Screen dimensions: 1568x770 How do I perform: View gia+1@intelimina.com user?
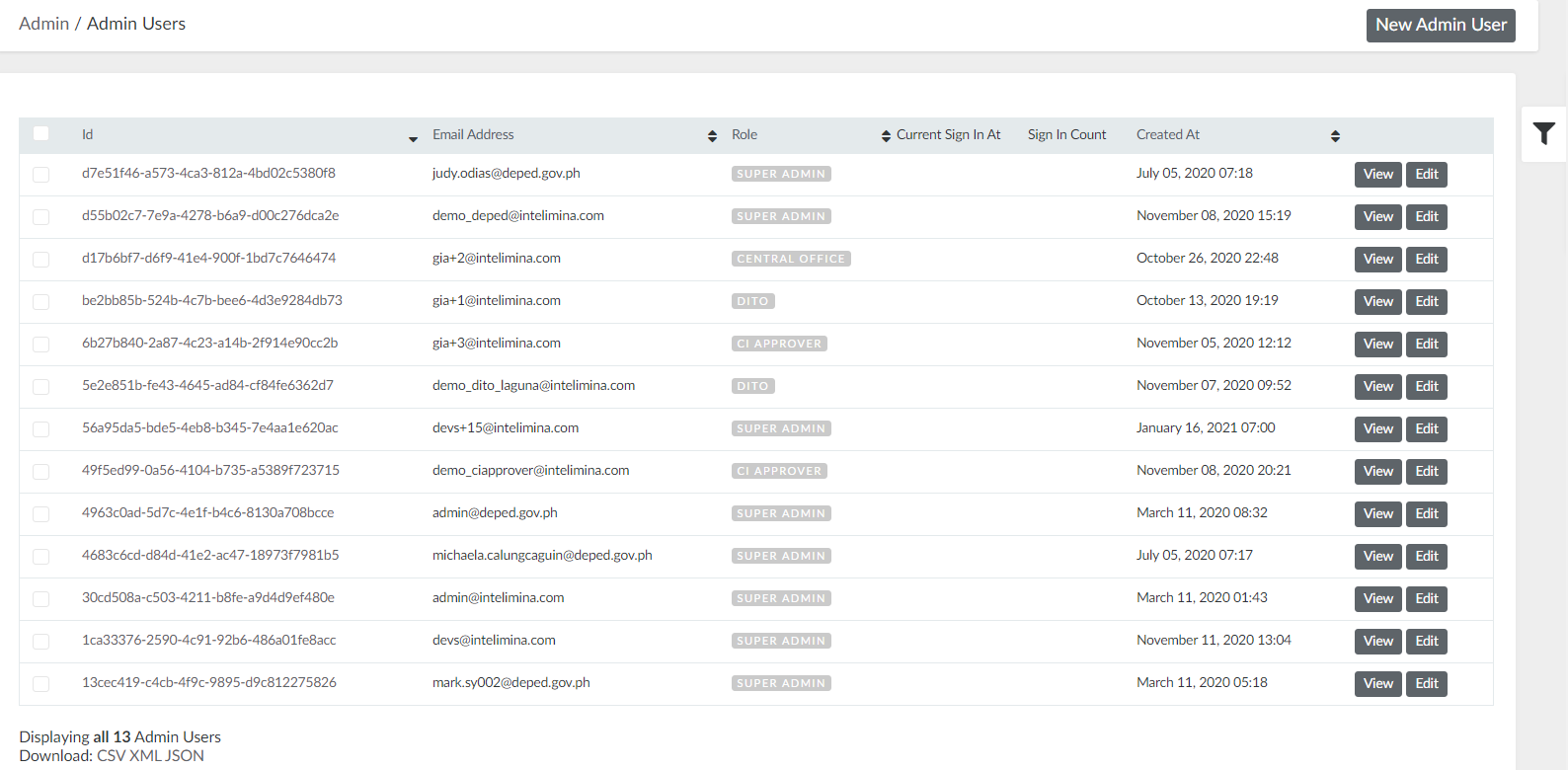point(1378,302)
